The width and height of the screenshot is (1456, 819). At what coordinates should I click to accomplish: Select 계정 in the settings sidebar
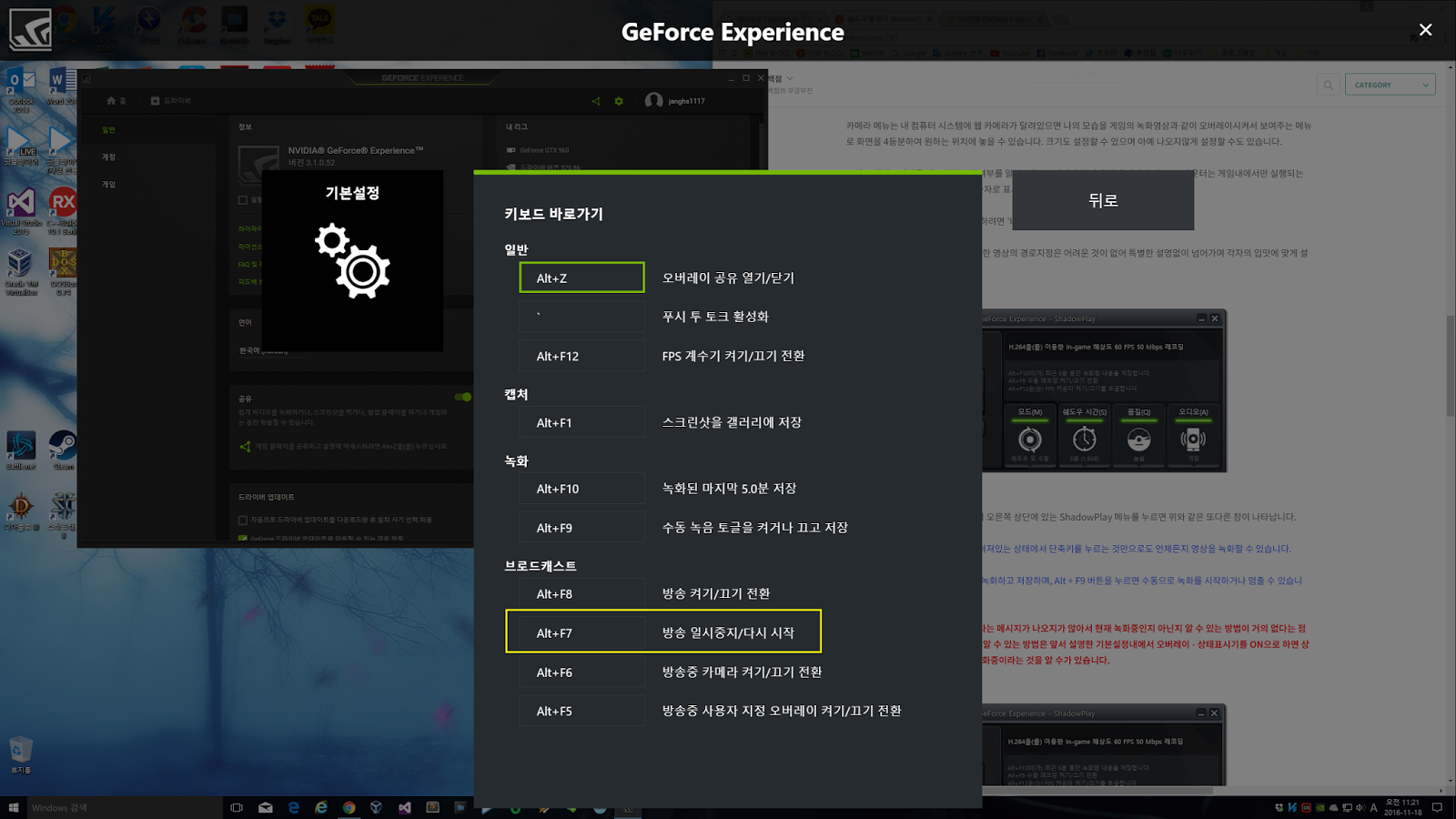click(x=109, y=157)
